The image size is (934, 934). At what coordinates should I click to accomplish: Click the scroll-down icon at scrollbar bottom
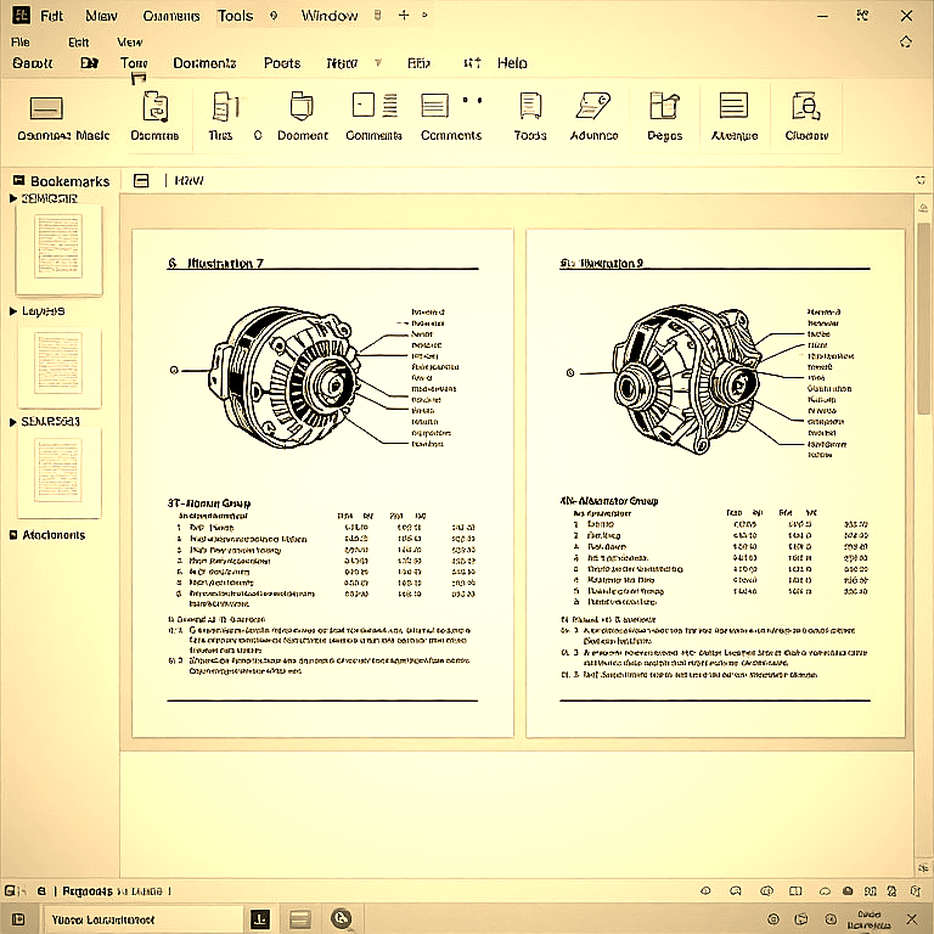[x=923, y=868]
